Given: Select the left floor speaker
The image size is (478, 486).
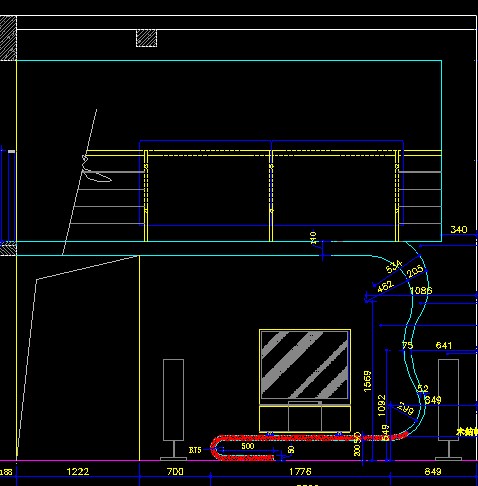Looking at the screenshot, I should tap(173, 410).
